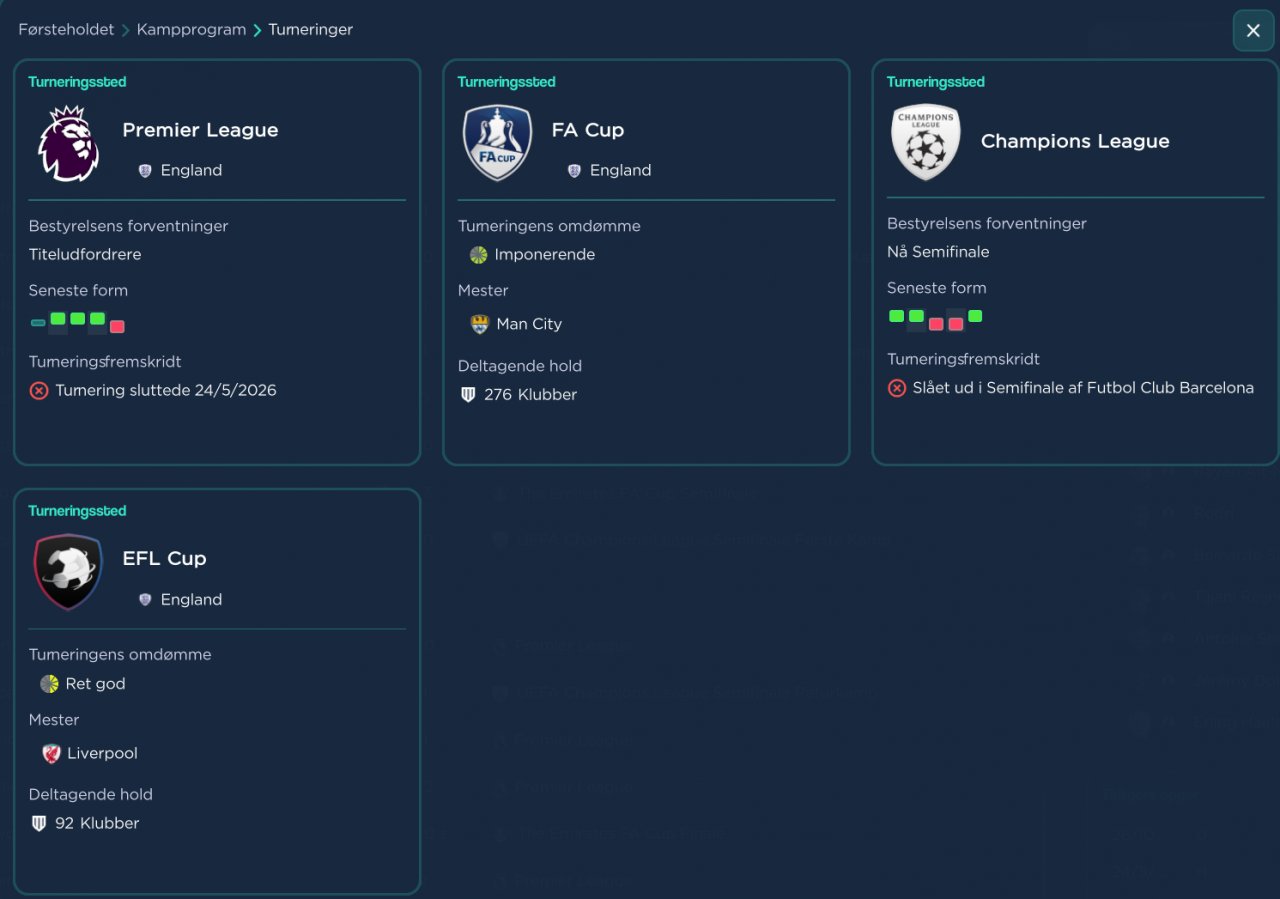Open the Champions League competition title

[1075, 141]
